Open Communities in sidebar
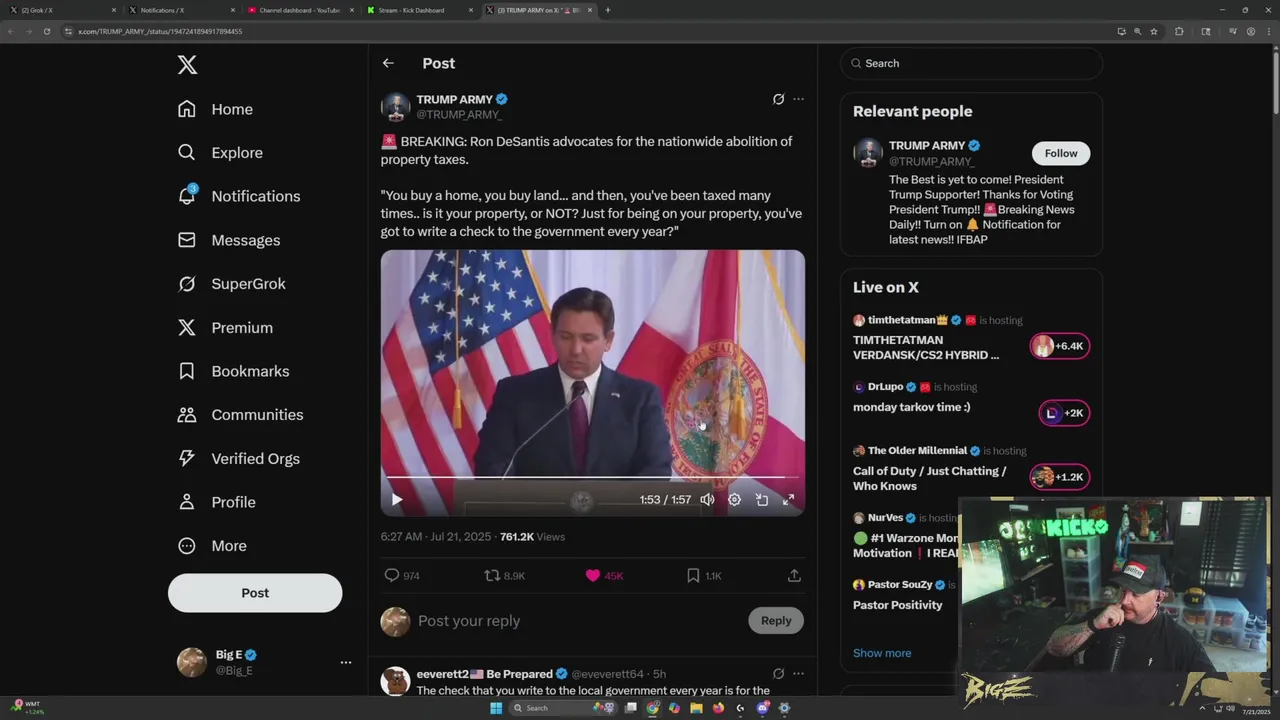Screen dimensions: 1280x720 pyautogui.click(x=240, y=415)
